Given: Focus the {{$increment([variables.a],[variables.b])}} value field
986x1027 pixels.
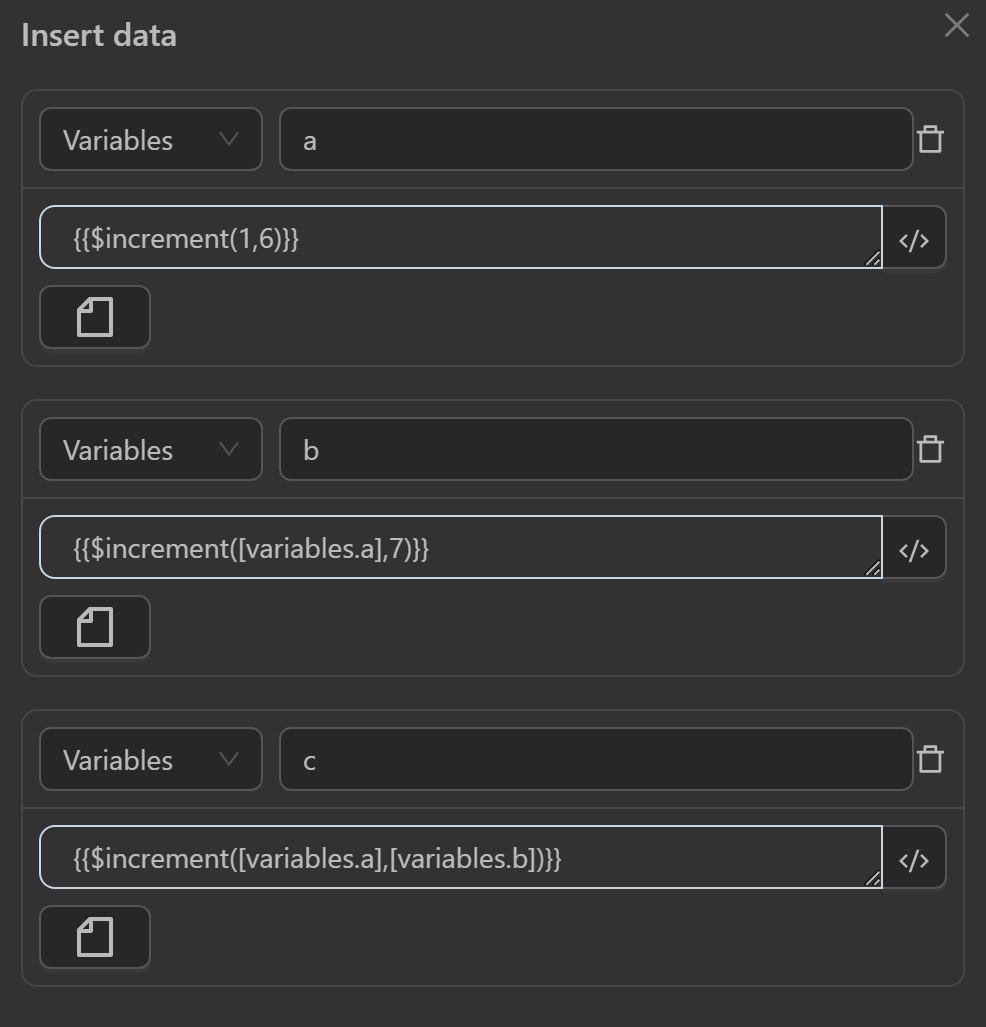Looking at the screenshot, I should pyautogui.click(x=460, y=858).
